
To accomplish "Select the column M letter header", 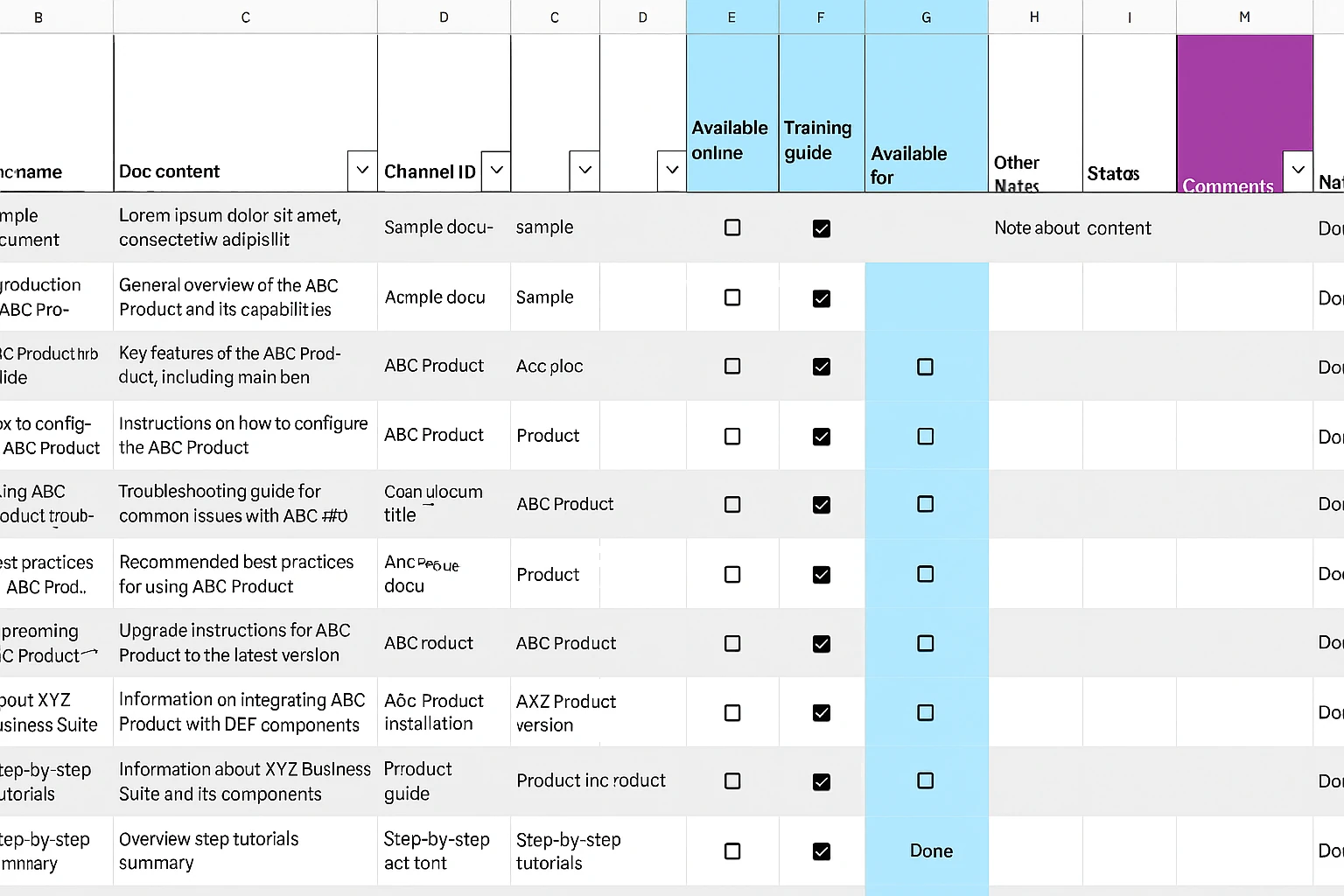I will [x=1244, y=16].
